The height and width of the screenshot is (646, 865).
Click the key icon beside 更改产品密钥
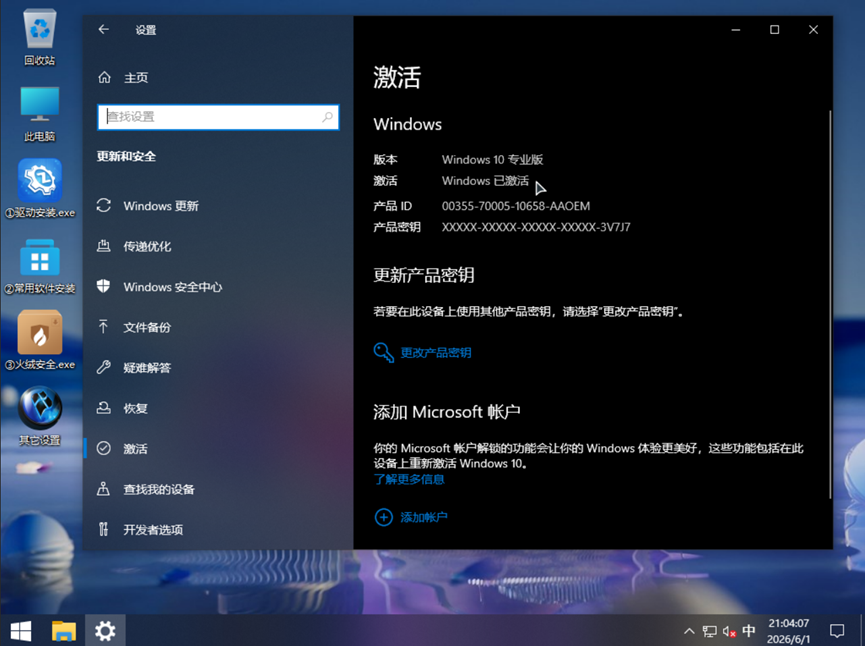click(x=383, y=353)
